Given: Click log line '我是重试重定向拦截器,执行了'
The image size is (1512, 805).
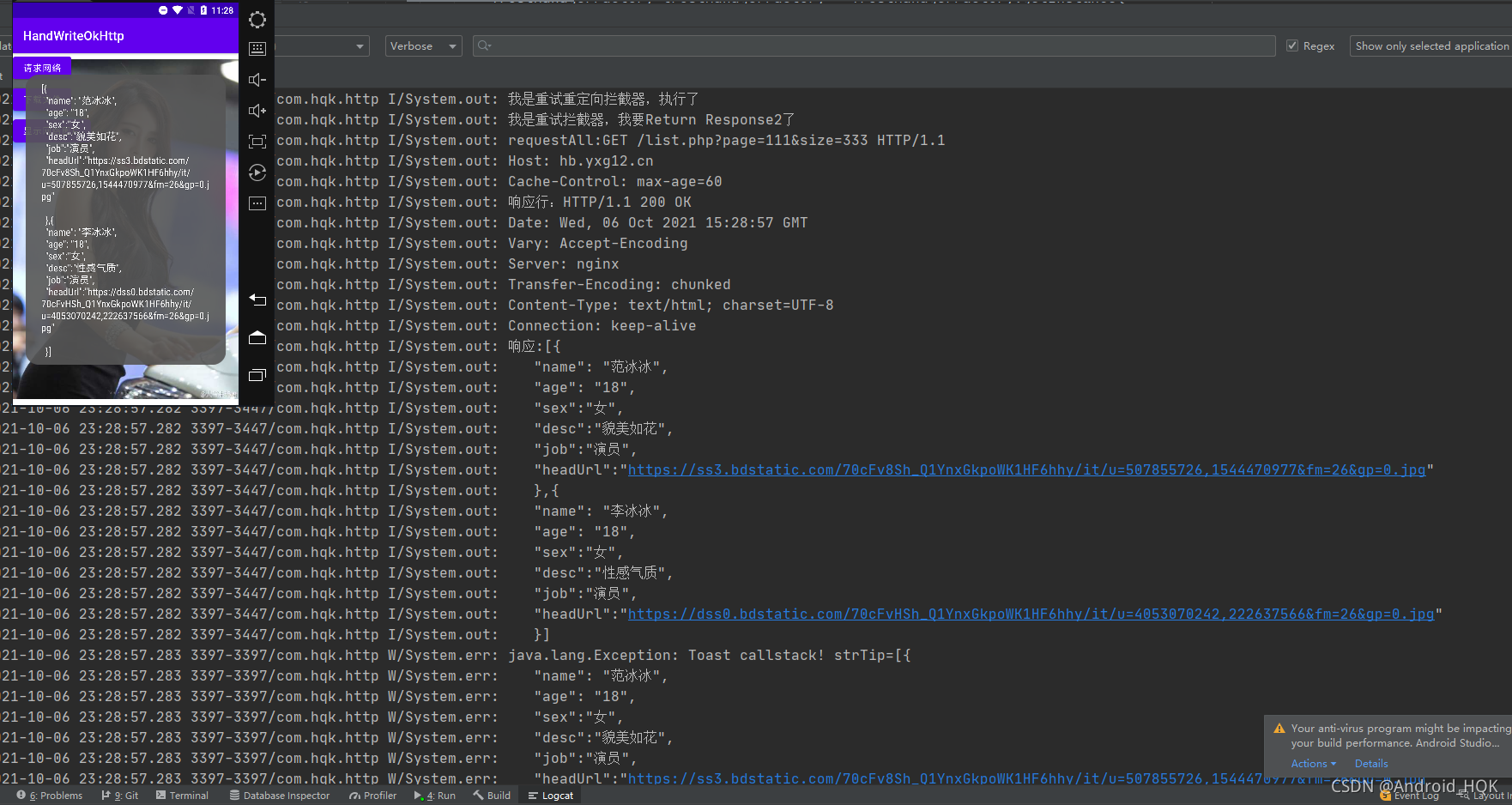Looking at the screenshot, I should pos(603,100).
